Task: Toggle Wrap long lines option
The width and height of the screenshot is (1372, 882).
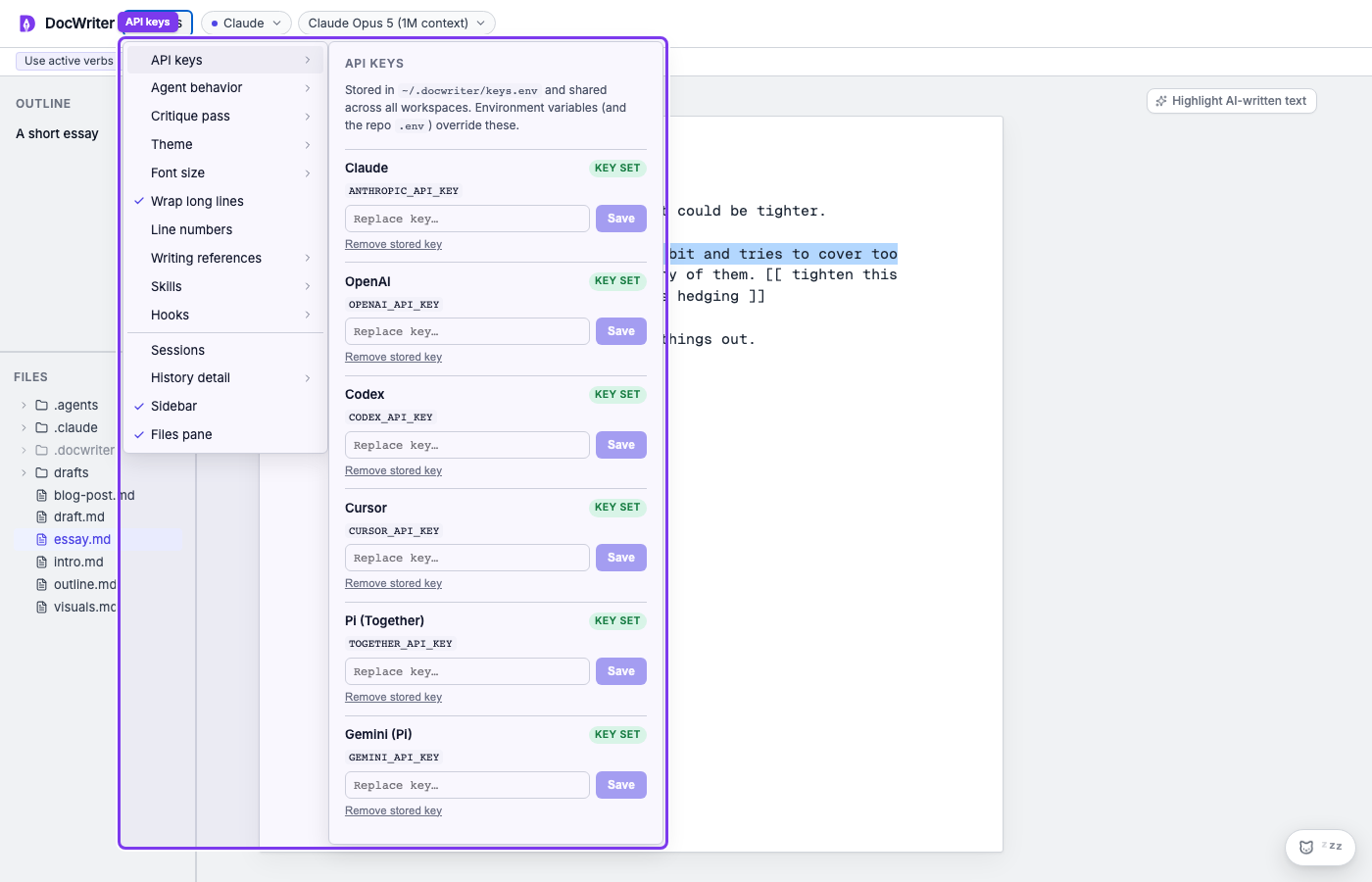Action: click(x=225, y=201)
